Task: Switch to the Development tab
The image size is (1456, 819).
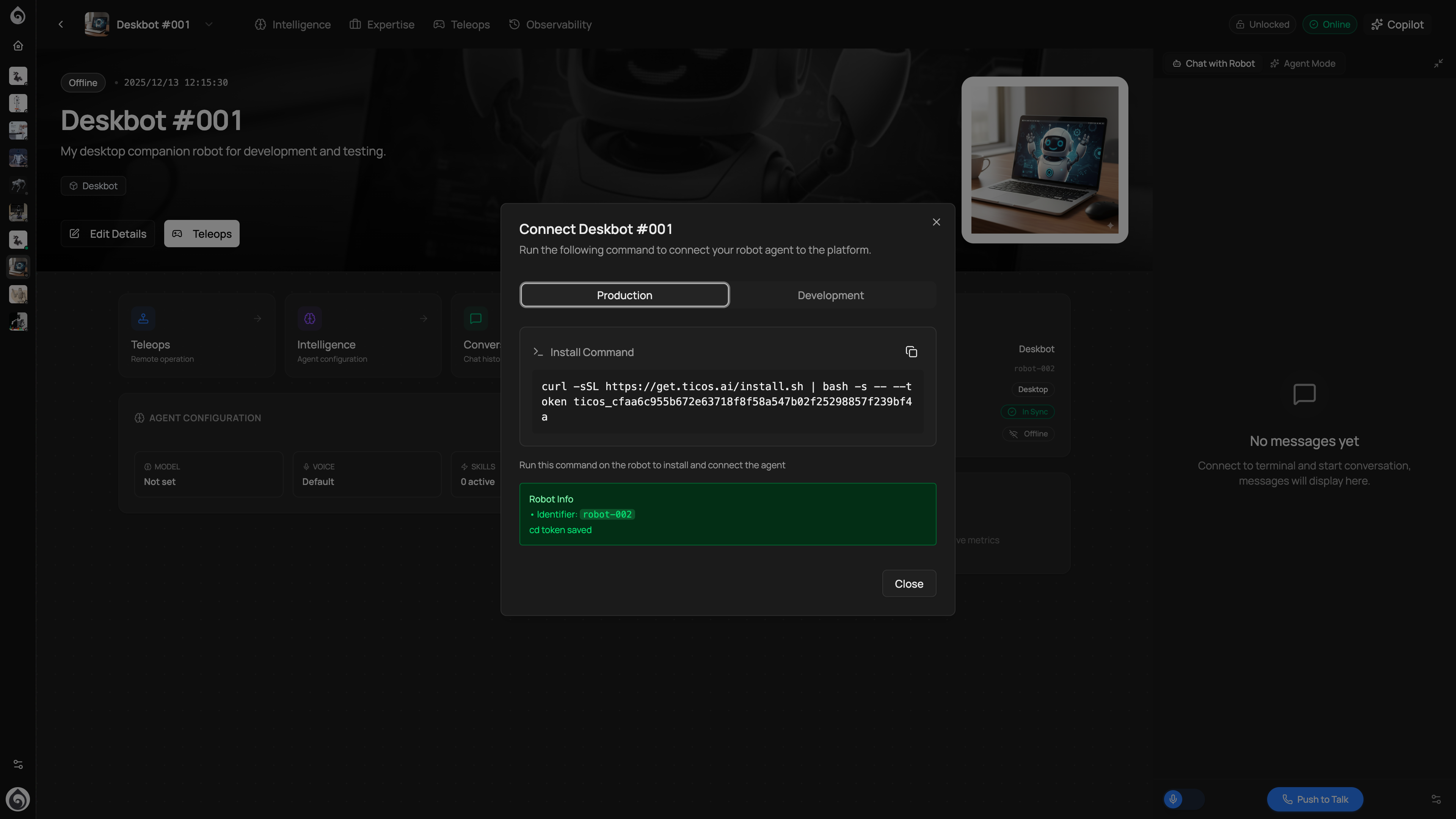Action: coord(830,295)
